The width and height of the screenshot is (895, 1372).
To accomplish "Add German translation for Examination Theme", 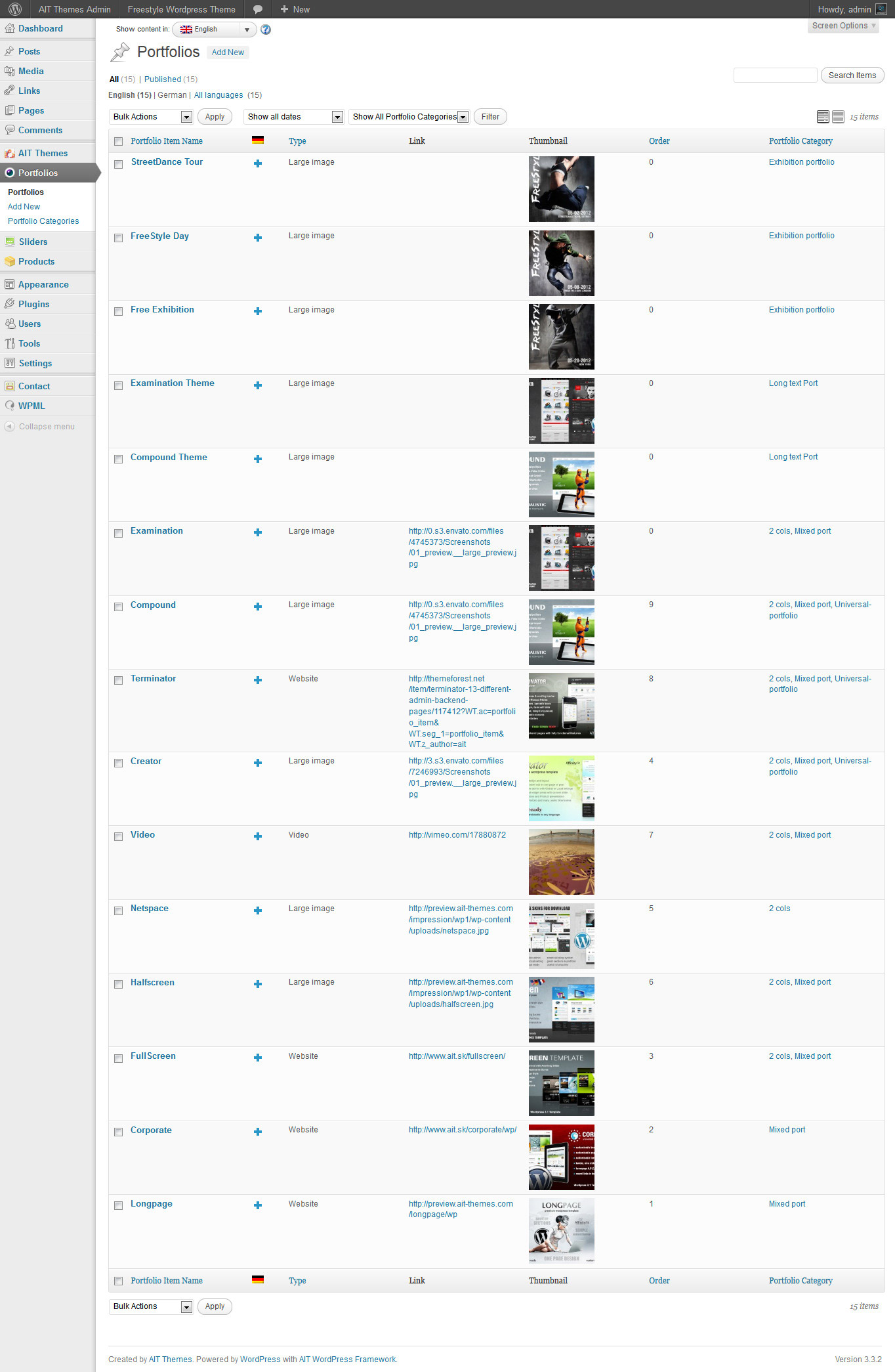I will (x=258, y=385).
